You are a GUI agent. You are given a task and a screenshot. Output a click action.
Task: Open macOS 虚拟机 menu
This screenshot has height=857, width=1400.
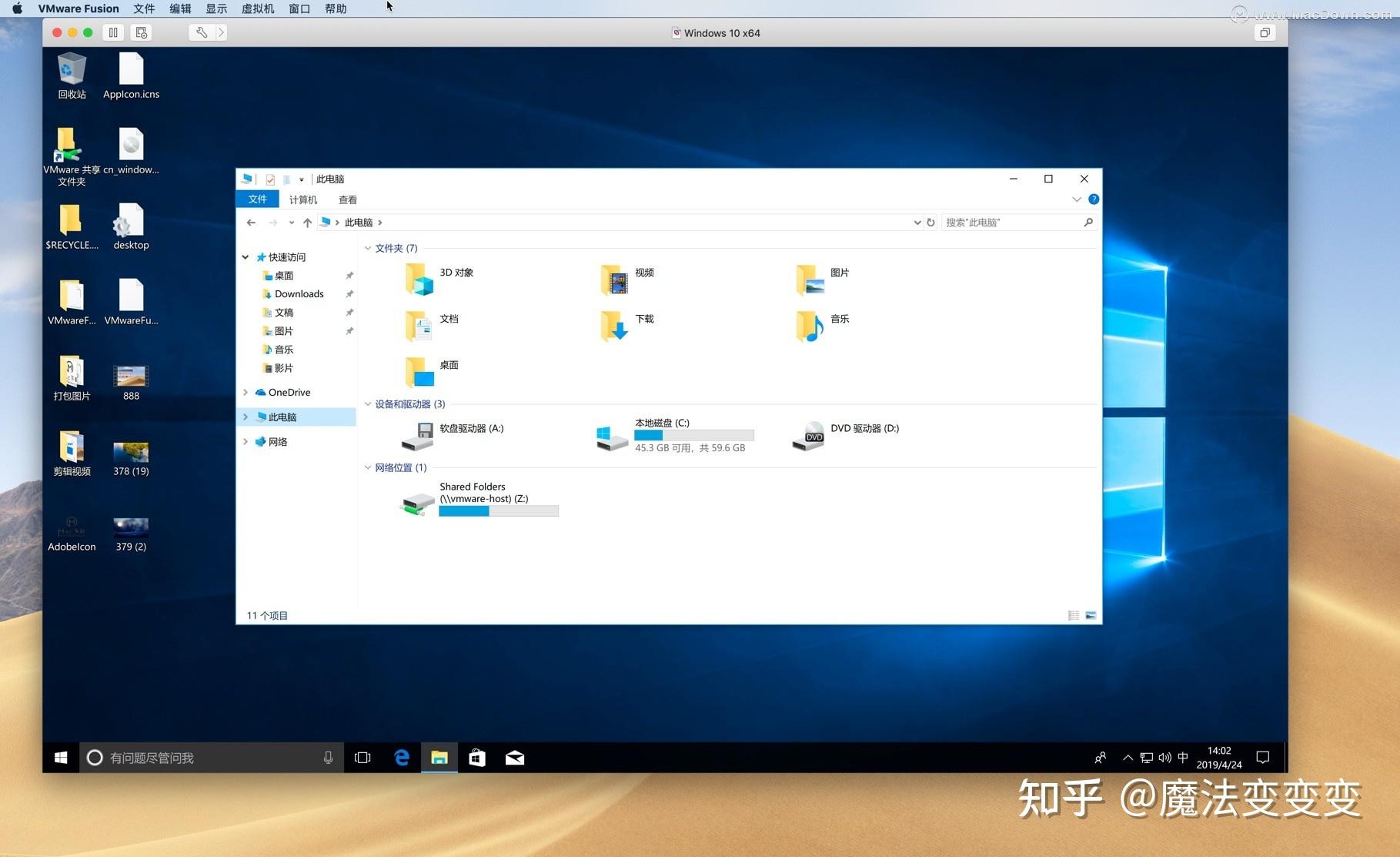click(258, 8)
